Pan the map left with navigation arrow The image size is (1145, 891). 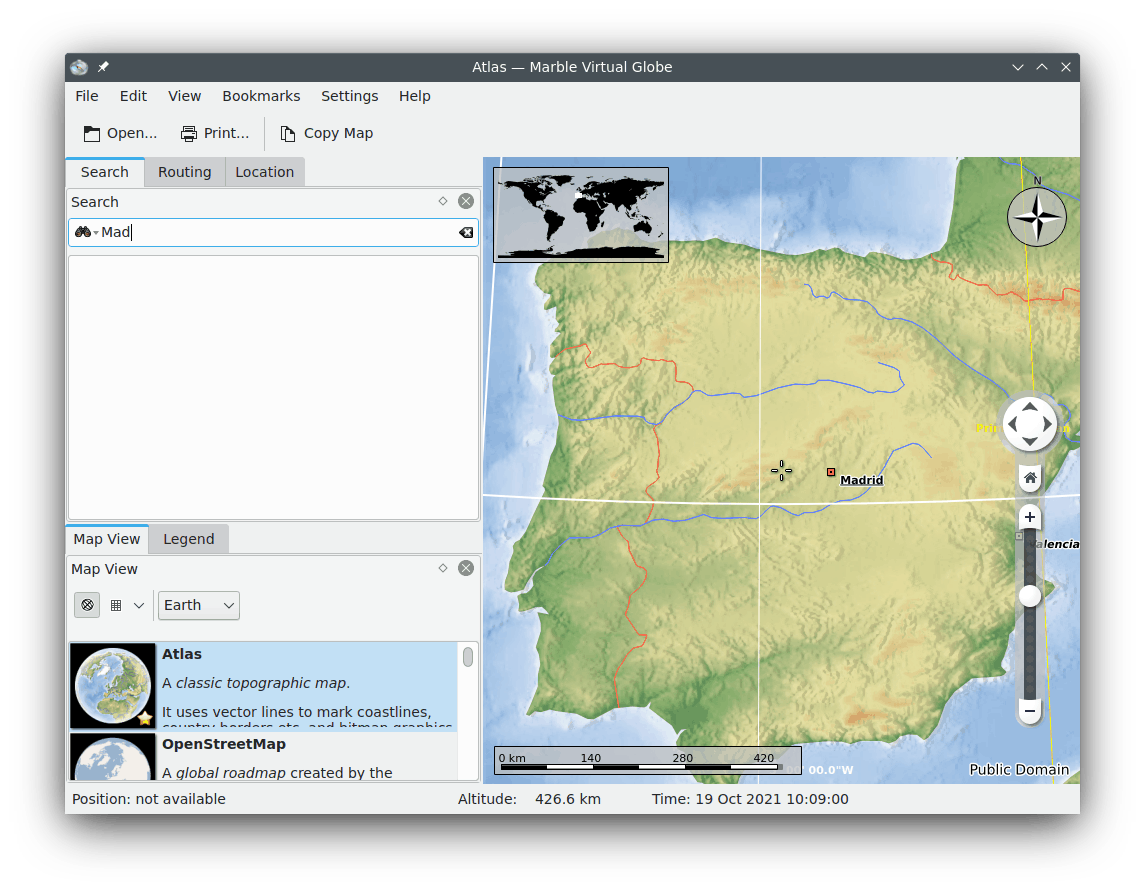1013,424
